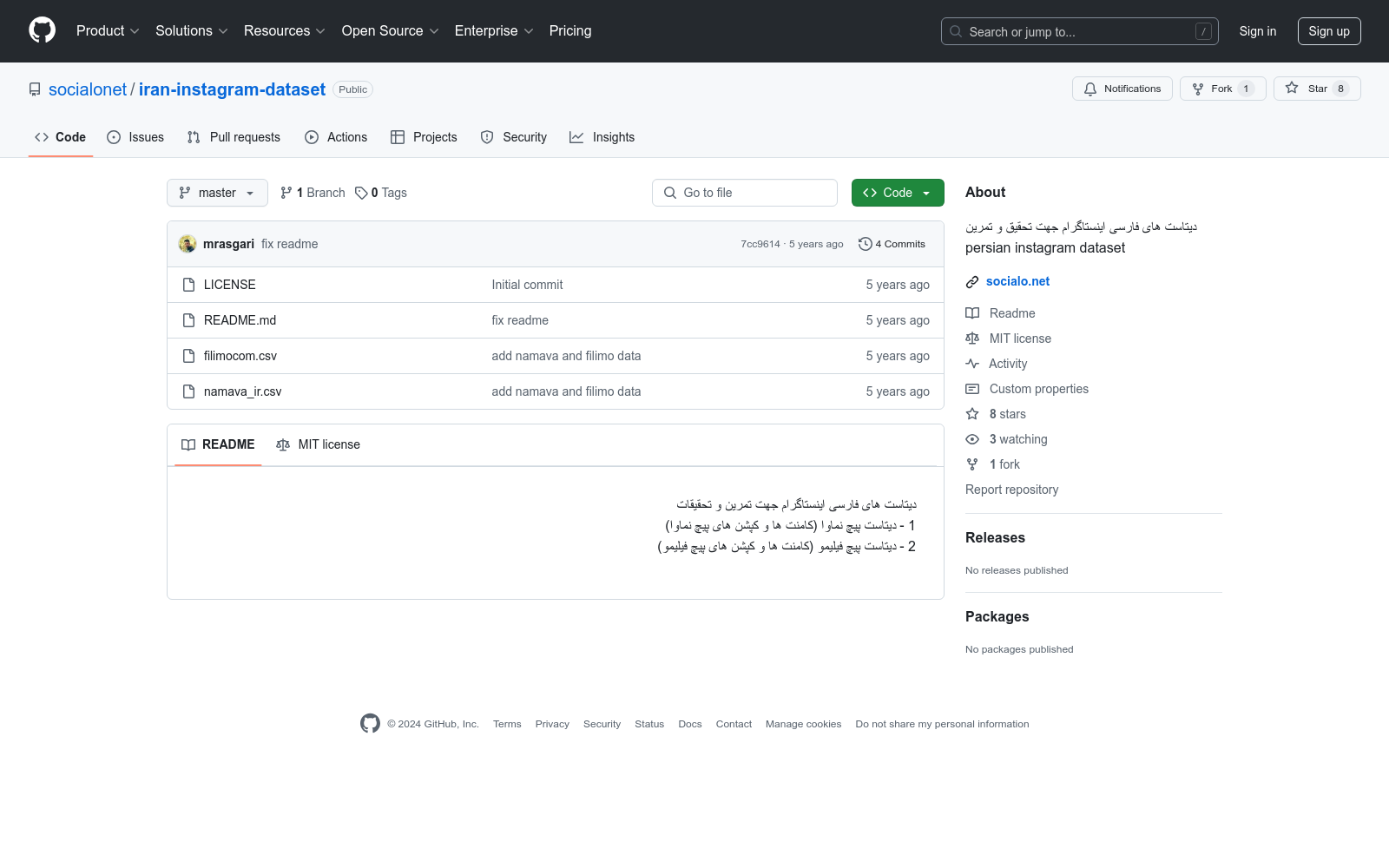Click the Releases heading link
Viewport: 1389px width, 868px height.
pyautogui.click(x=995, y=538)
